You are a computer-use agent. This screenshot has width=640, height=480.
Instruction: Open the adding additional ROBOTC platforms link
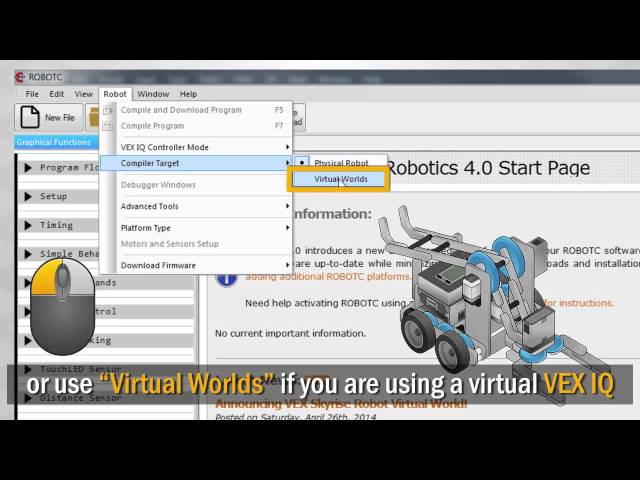[x=328, y=276]
